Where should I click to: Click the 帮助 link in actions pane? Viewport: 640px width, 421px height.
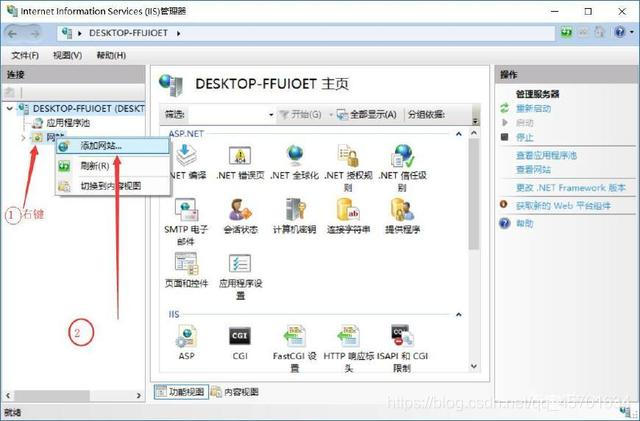coord(525,223)
